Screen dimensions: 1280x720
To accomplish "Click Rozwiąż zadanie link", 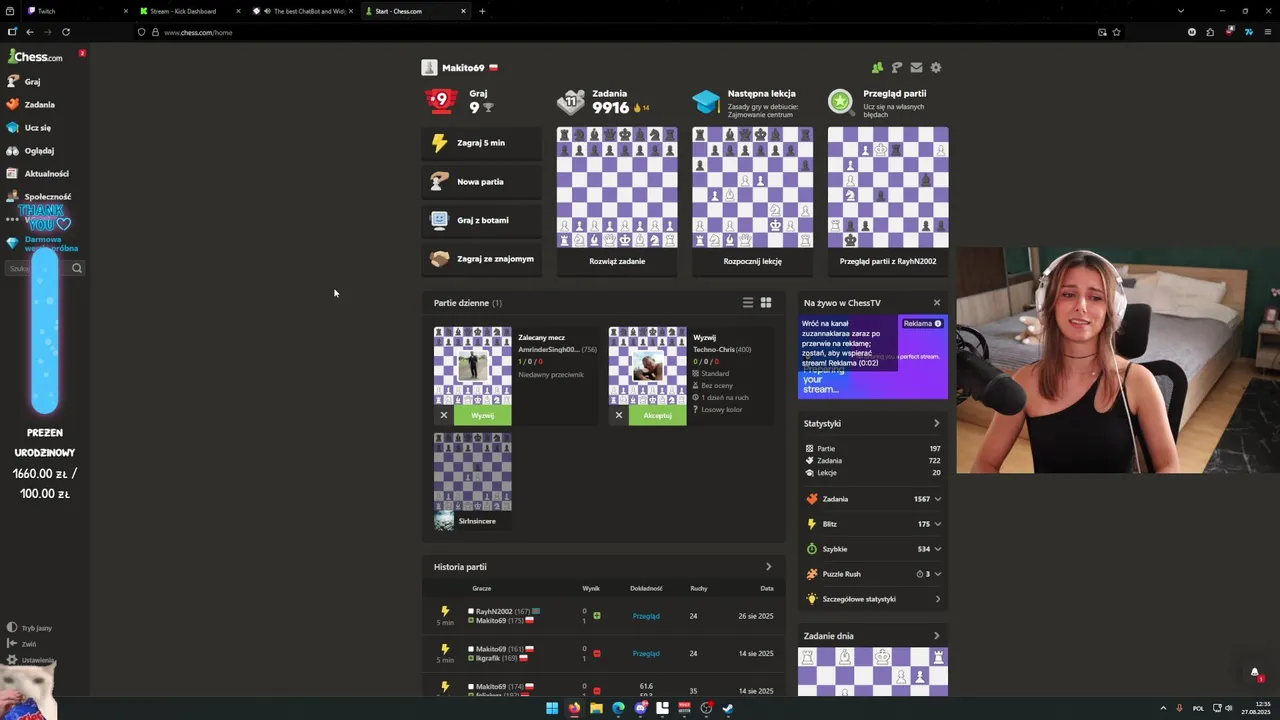I will click(617, 261).
